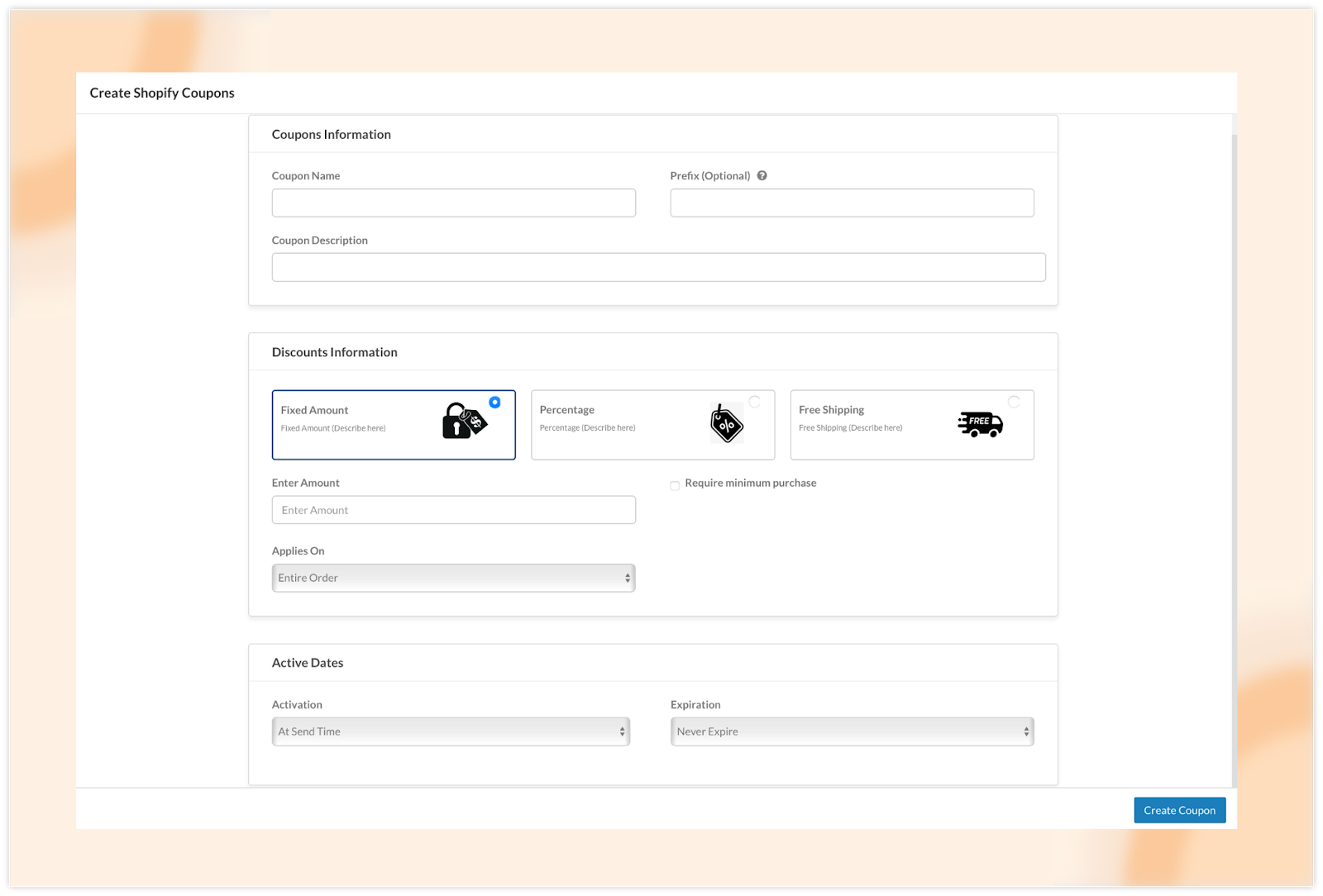Viewport: 1323px width, 896px height.
Task: Click the 'Coupons Information' section heading
Action: point(332,135)
